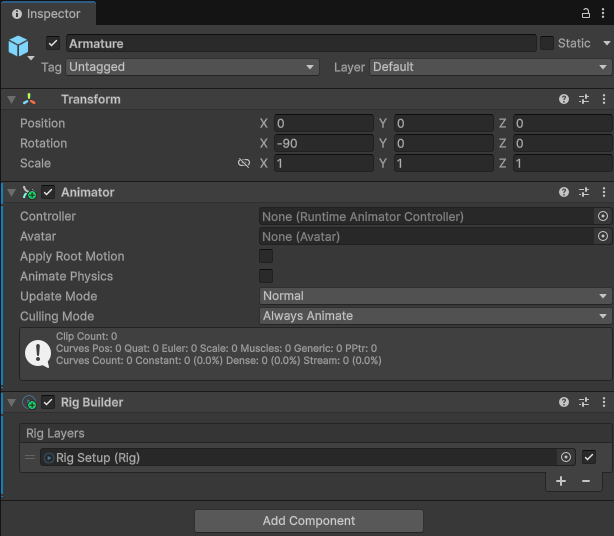Collapse the Rig Builder component foldout

11,402
